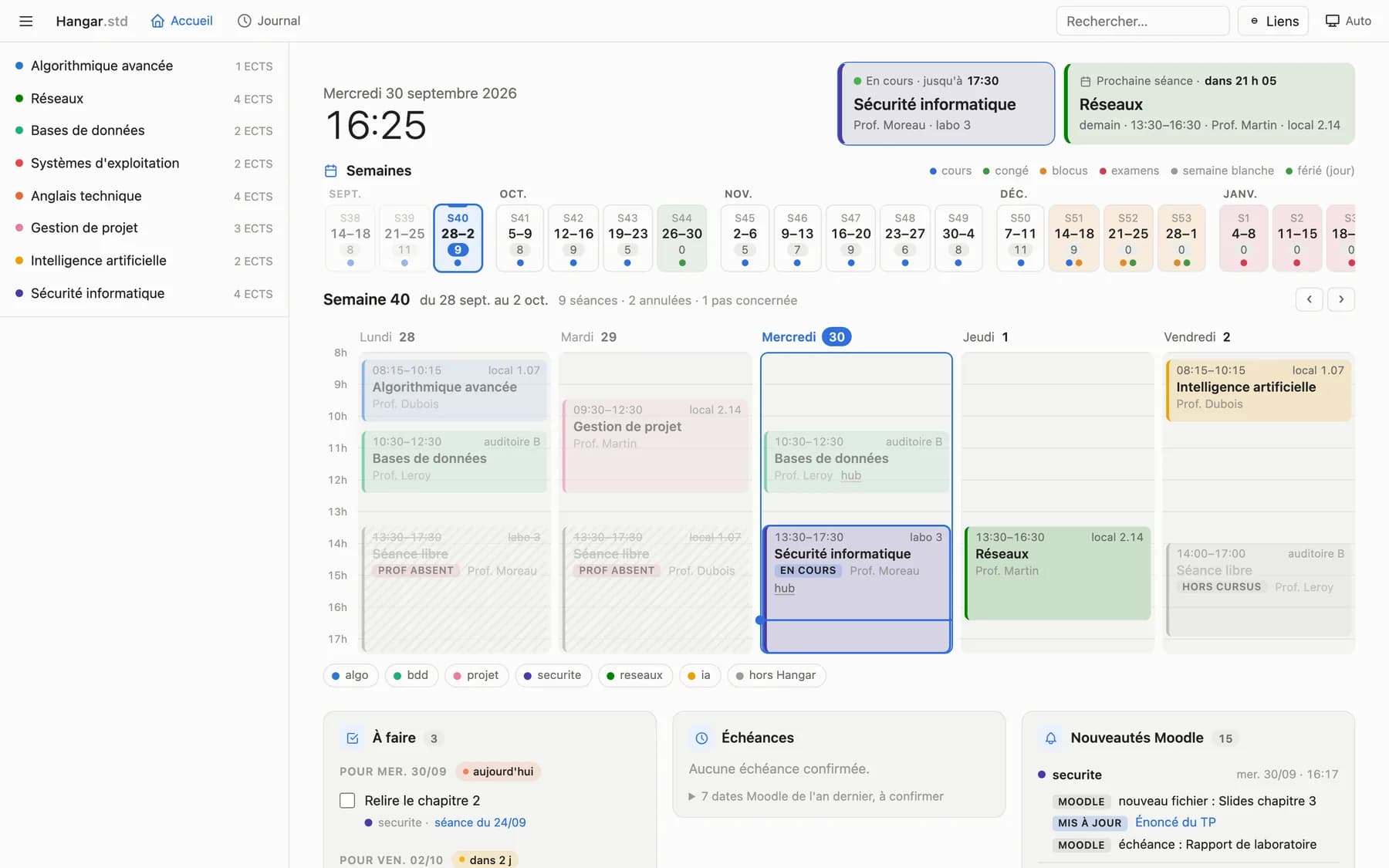Screen dimensions: 1389x868
Task: Toggle the projet filter chip
Action: click(x=476, y=676)
